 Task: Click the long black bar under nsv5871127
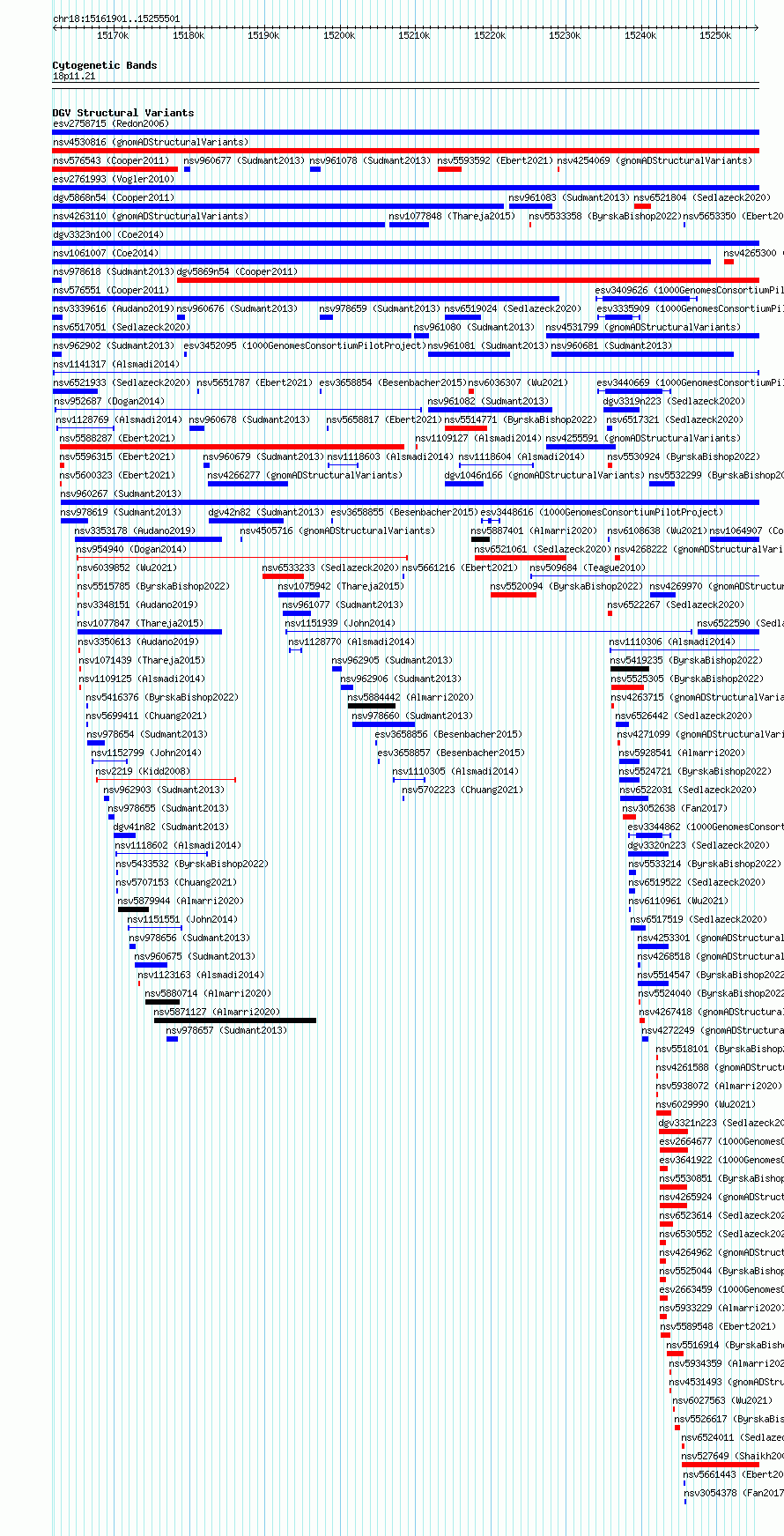[x=235, y=1020]
